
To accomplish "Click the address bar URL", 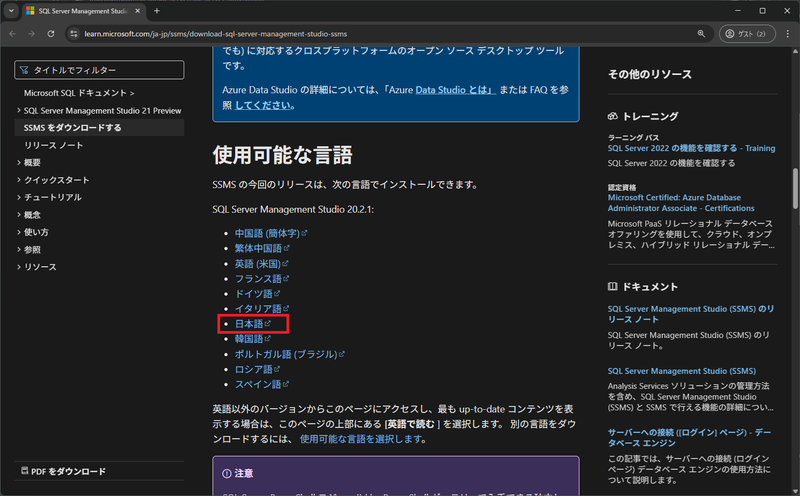I will point(215,34).
